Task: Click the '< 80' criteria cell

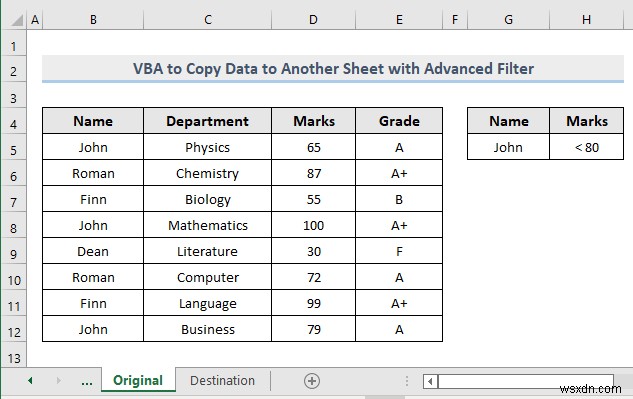Action: coord(587,147)
